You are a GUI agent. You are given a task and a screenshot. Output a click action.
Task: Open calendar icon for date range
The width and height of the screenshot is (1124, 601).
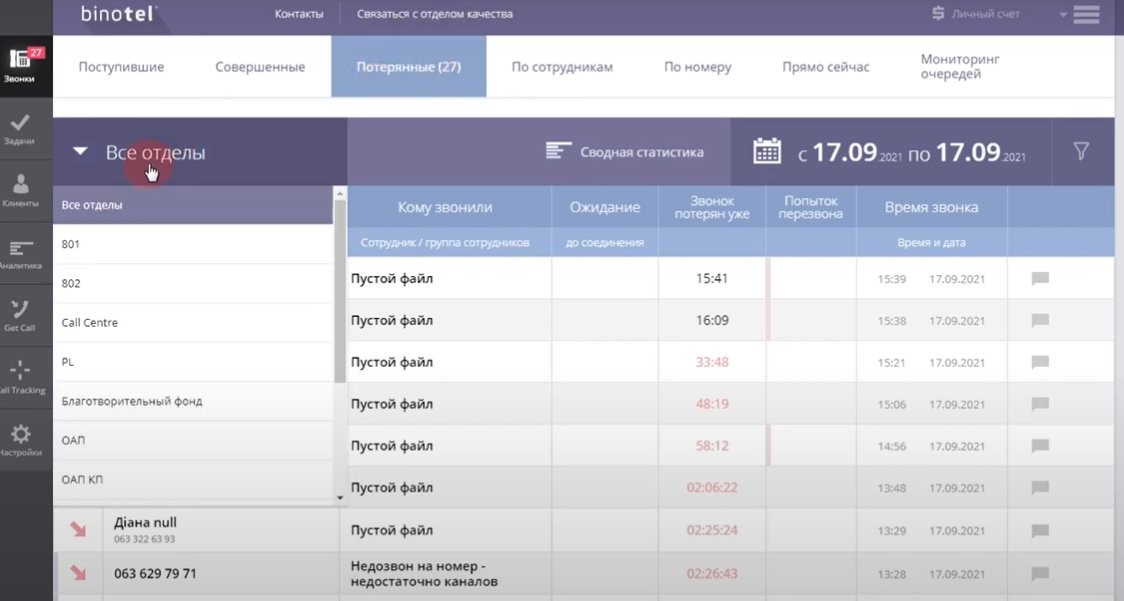(x=767, y=152)
